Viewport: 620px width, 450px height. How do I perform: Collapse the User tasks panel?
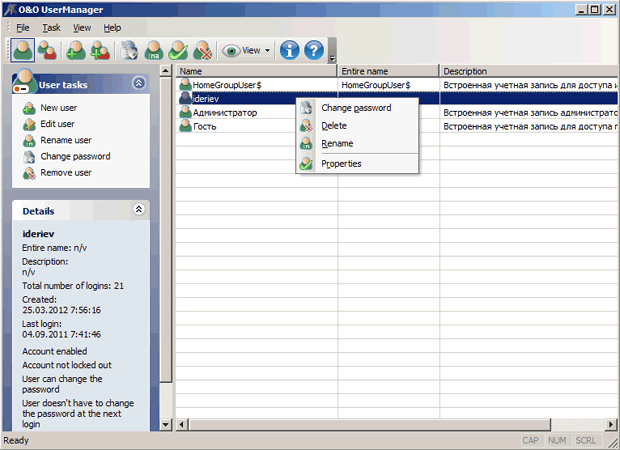139,83
